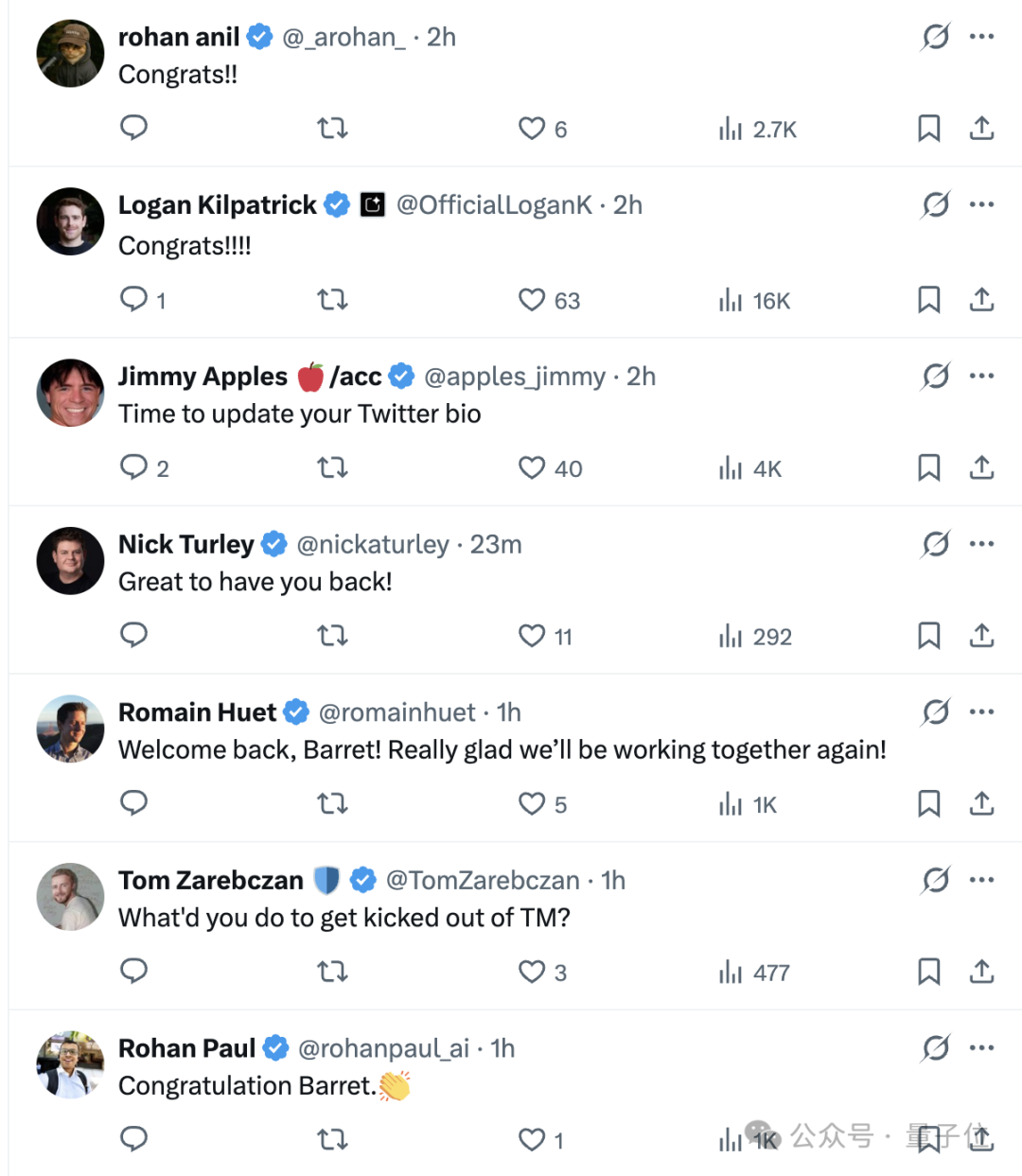Screen dimensions: 1022x1176
Task: Reply to Jimmy Apples' tweet
Action: tap(134, 467)
